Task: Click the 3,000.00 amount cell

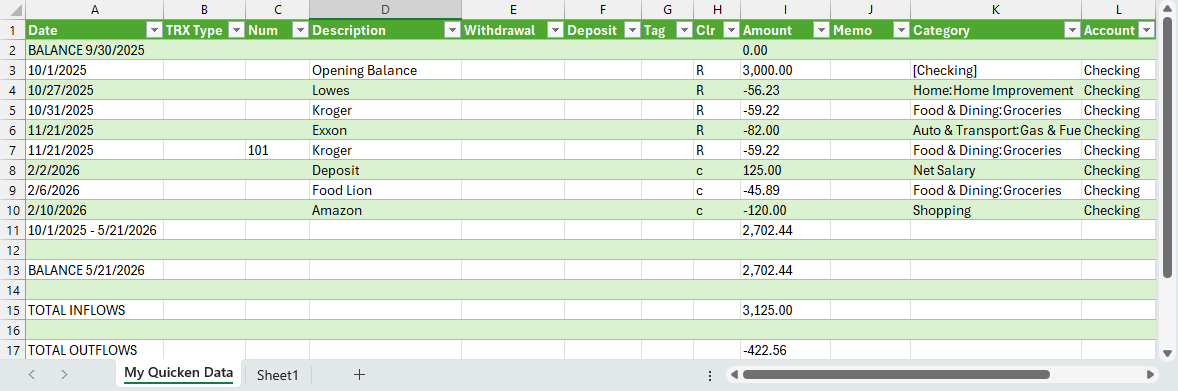Action: coord(785,71)
